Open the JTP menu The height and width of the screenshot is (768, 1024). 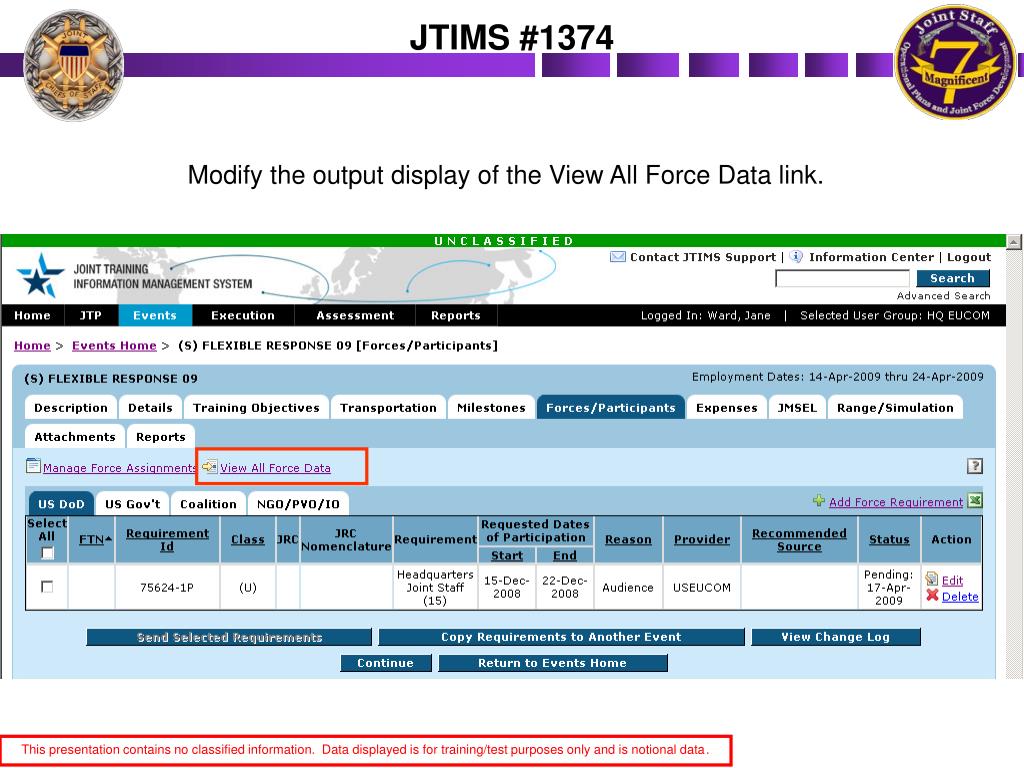coord(90,315)
